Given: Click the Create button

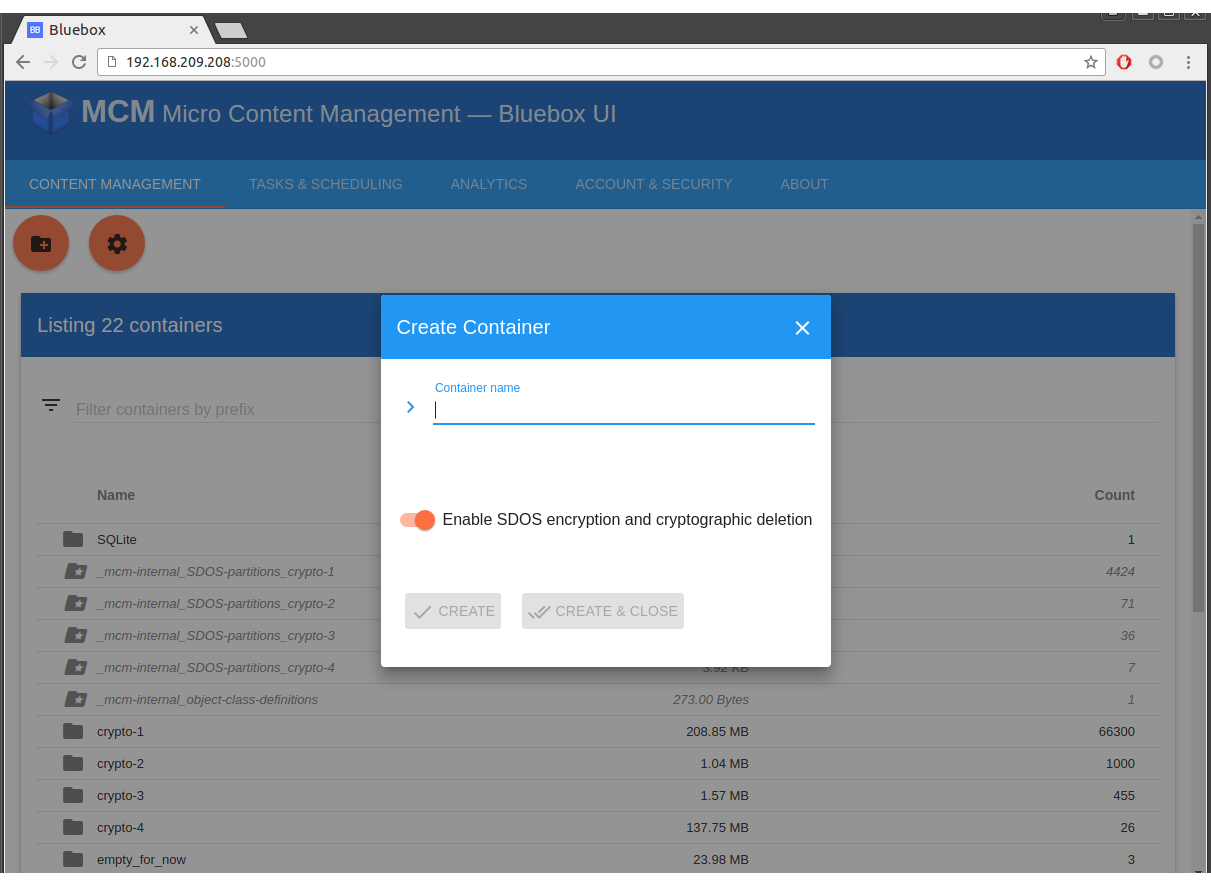Looking at the screenshot, I should click(x=453, y=611).
